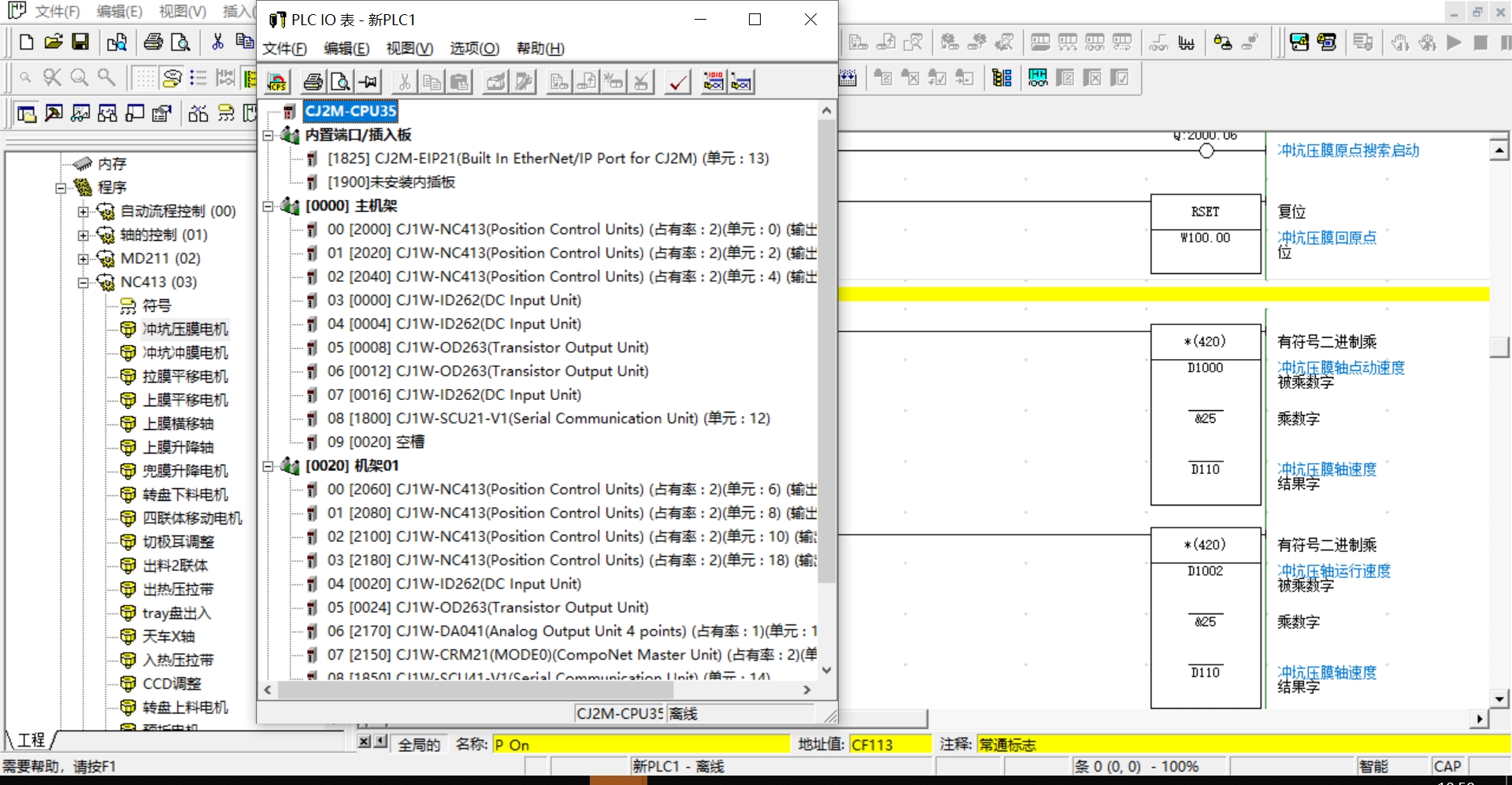Click IO table vertical scrollbar down arrow
Screen dimensions: 1512x785
(x=826, y=671)
